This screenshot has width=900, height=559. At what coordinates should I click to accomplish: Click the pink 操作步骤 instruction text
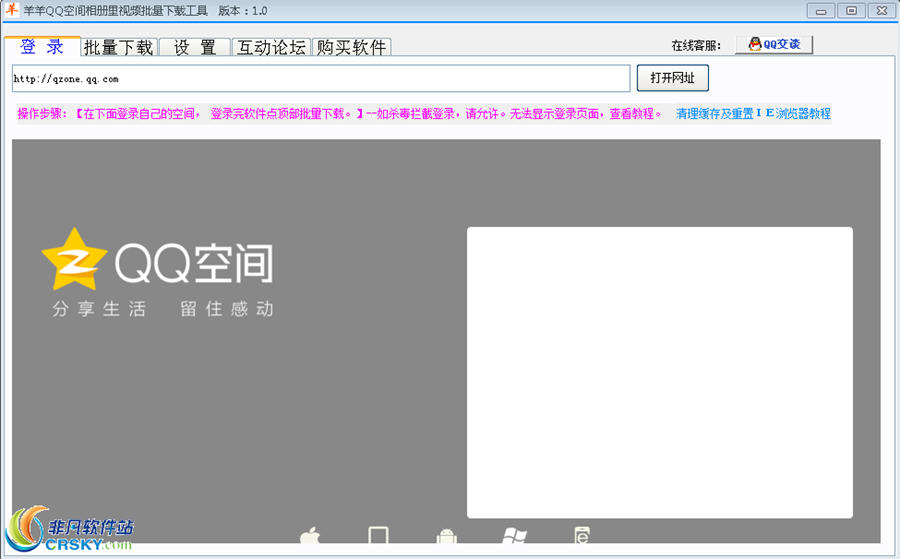(x=339, y=114)
